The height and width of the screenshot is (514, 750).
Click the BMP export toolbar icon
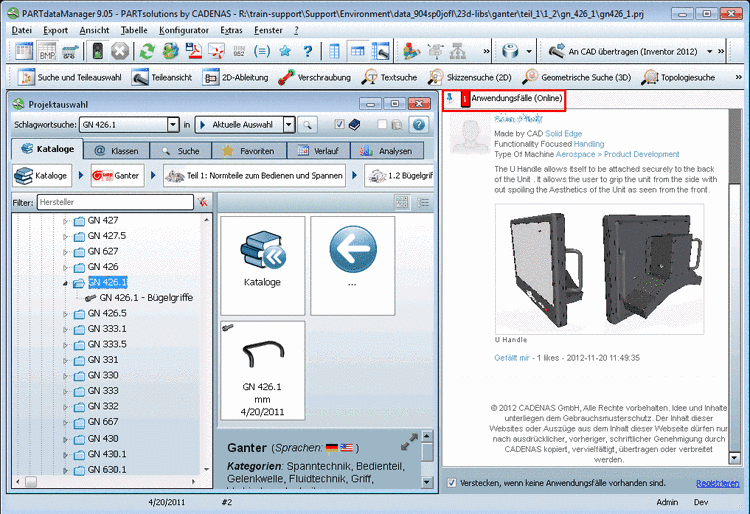tap(47, 51)
